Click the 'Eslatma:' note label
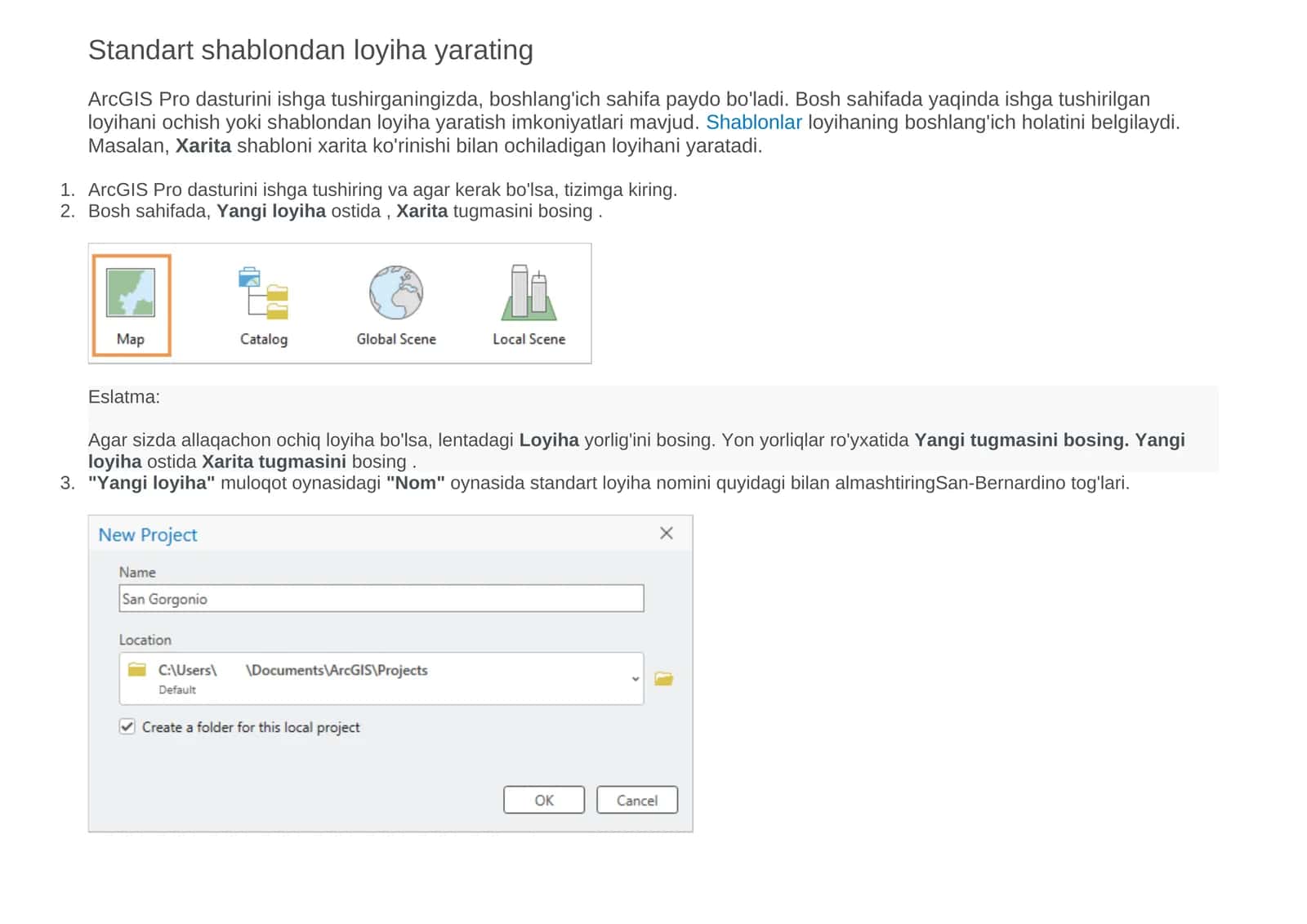The height and width of the screenshot is (924, 1307). 124,397
